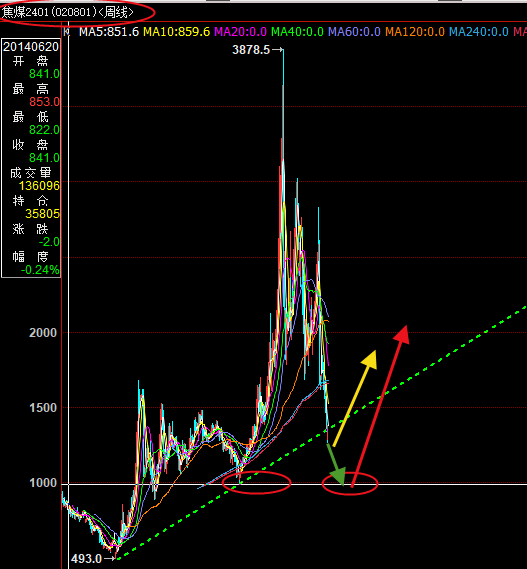Click the 幅度 label
Screen dimensions: 527x569
31,256
